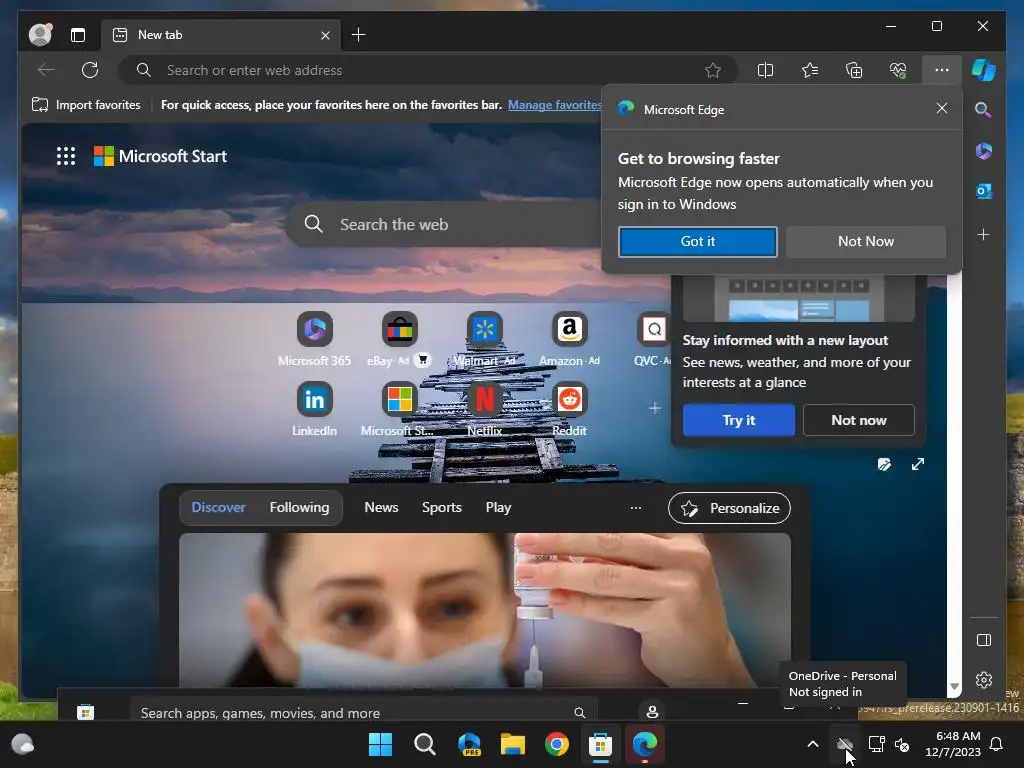Viewport: 1024px width, 768px height.
Task: Open the tab actions menu icon
Action: coord(78,35)
